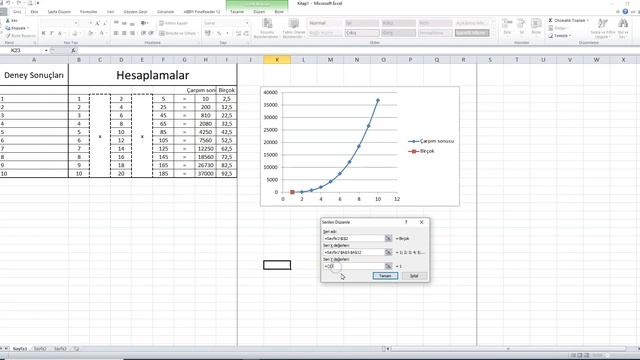The image size is (640, 360).
Task: Open the chart Tasarım tab
Action: pos(237,12)
